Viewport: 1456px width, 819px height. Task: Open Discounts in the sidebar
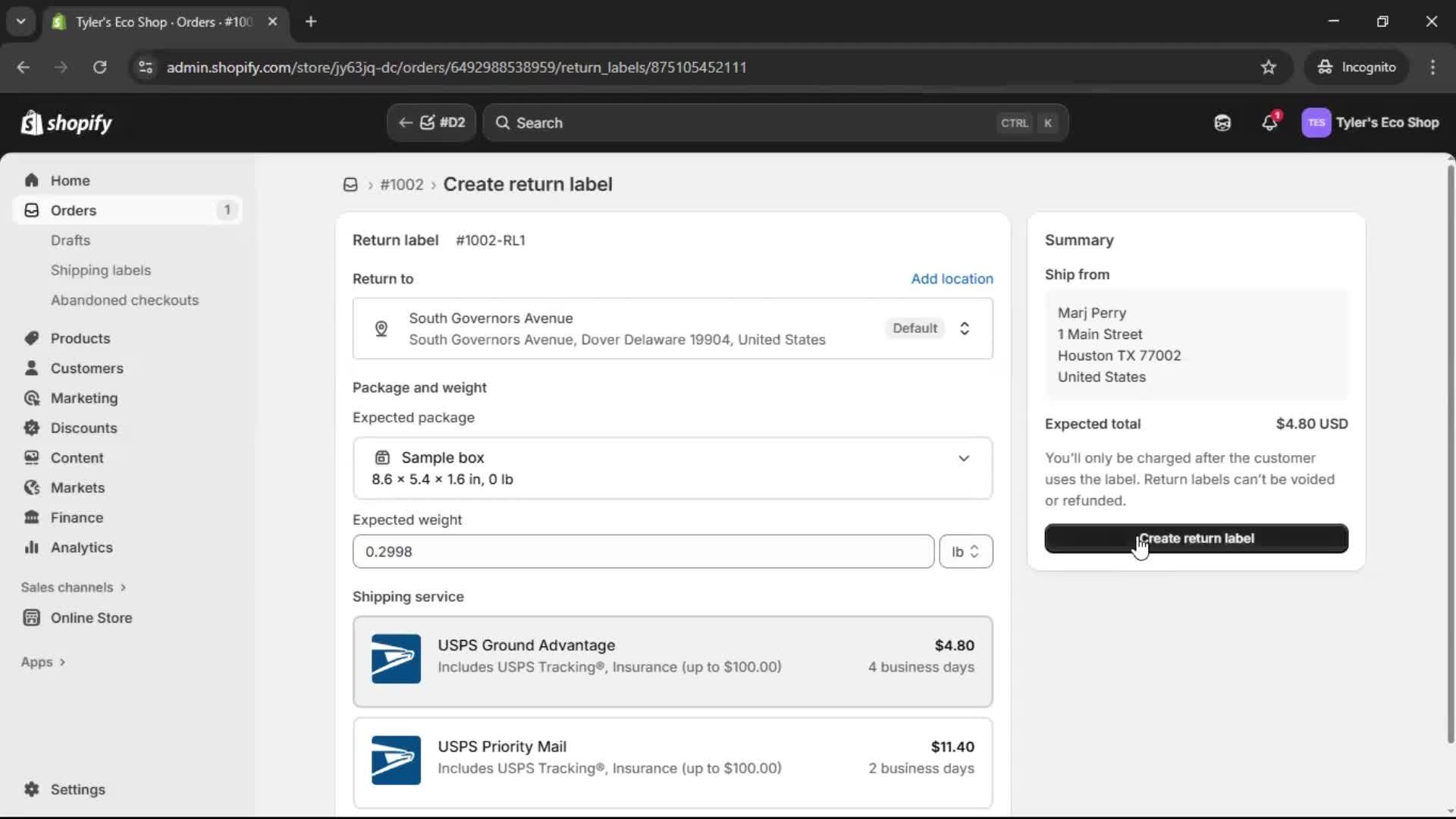click(x=30, y=428)
